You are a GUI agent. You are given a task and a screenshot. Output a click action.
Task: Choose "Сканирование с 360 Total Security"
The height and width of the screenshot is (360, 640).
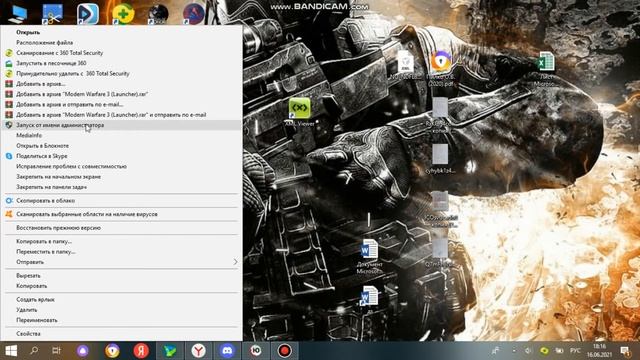pyautogui.click(x=60, y=53)
